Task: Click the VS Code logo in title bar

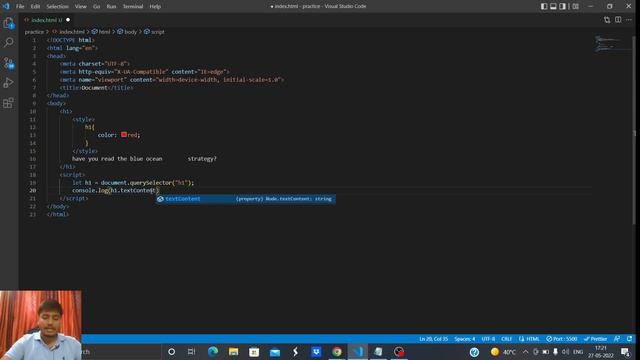Action: click(6, 6)
